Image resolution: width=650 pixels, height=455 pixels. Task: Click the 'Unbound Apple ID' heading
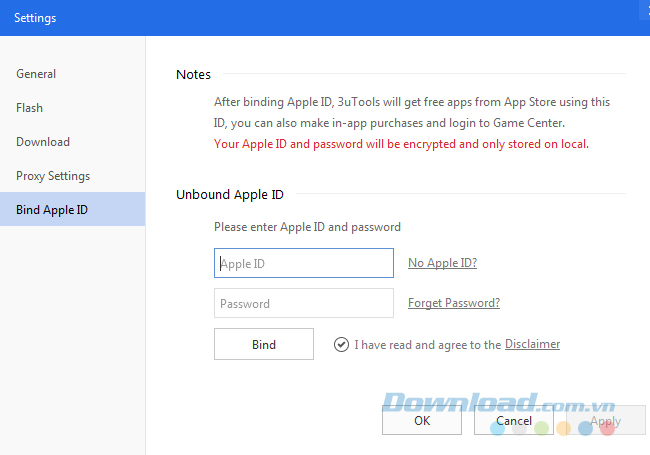click(230, 194)
